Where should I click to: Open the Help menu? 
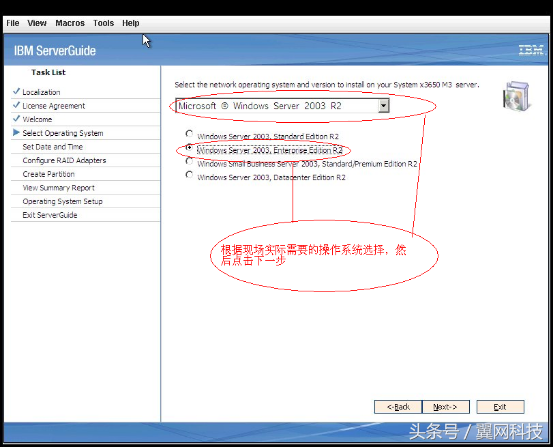131,23
